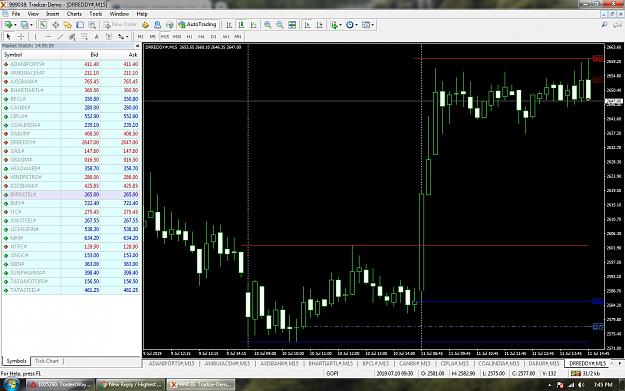Open the Indicators list dropdown
Screen dimensions: 625x391
click(336, 25)
